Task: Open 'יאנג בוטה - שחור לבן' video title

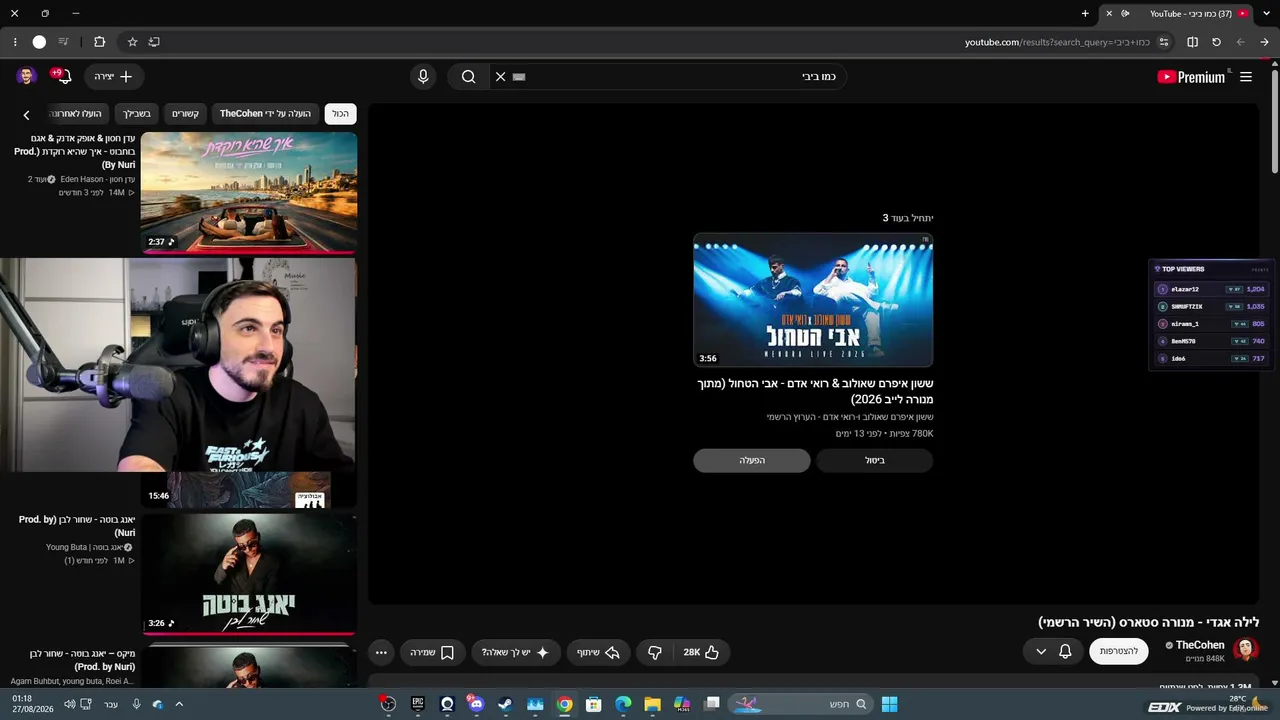Action: (77, 526)
